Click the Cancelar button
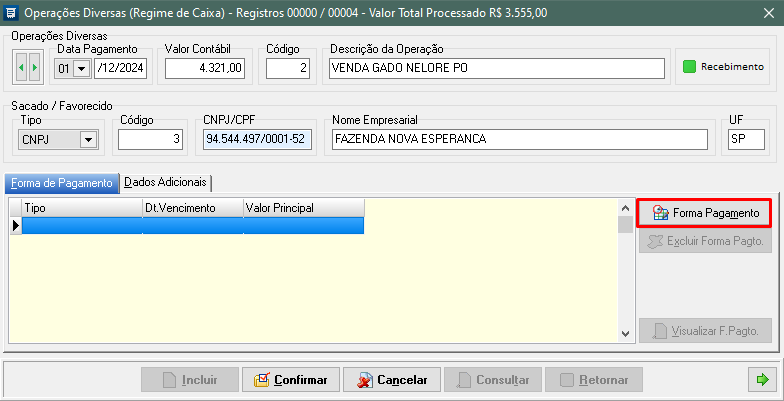The height and width of the screenshot is (401, 784). pyautogui.click(x=393, y=380)
